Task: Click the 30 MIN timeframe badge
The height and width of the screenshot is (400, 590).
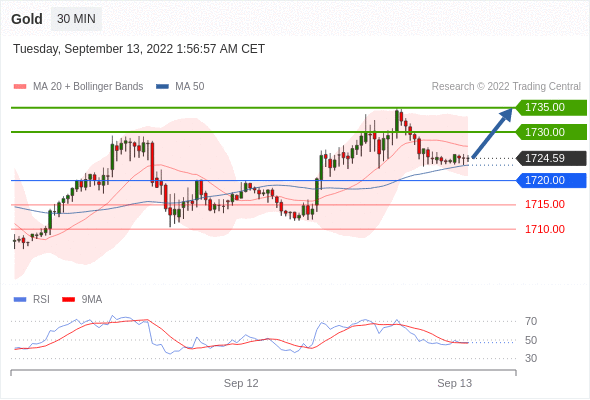Action: coord(76,19)
